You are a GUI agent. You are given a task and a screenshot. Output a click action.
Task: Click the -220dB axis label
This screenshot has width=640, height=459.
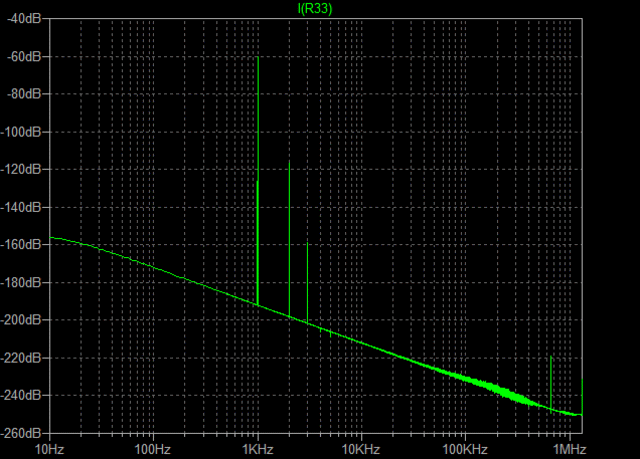pos(21,358)
